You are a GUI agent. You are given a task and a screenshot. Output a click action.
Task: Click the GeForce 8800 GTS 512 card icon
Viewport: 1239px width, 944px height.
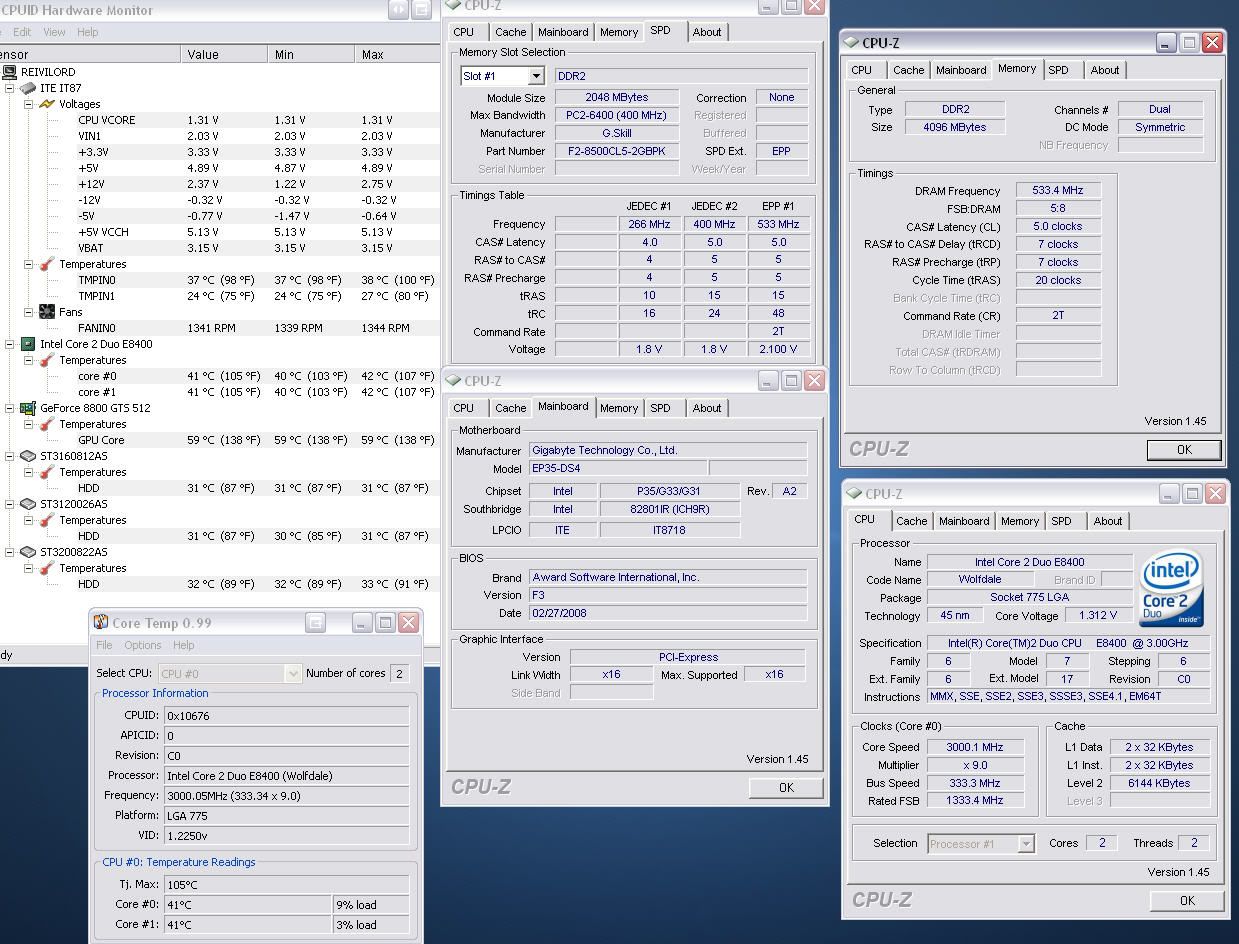coord(28,408)
